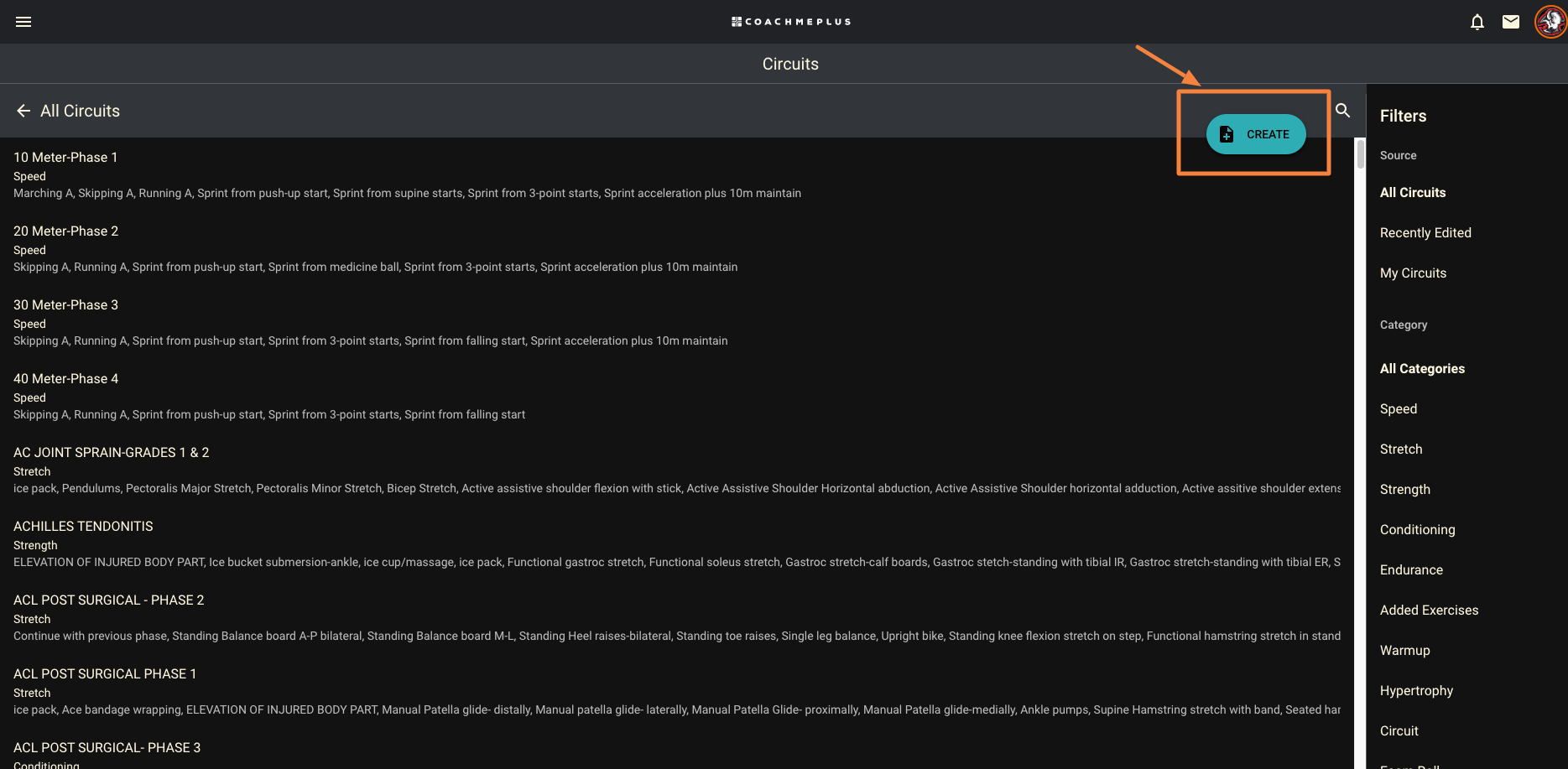This screenshot has height=769, width=1568.
Task: Open AC JOINT SPRAIN-GRADES 1 & 2 circuit
Action: point(677,470)
